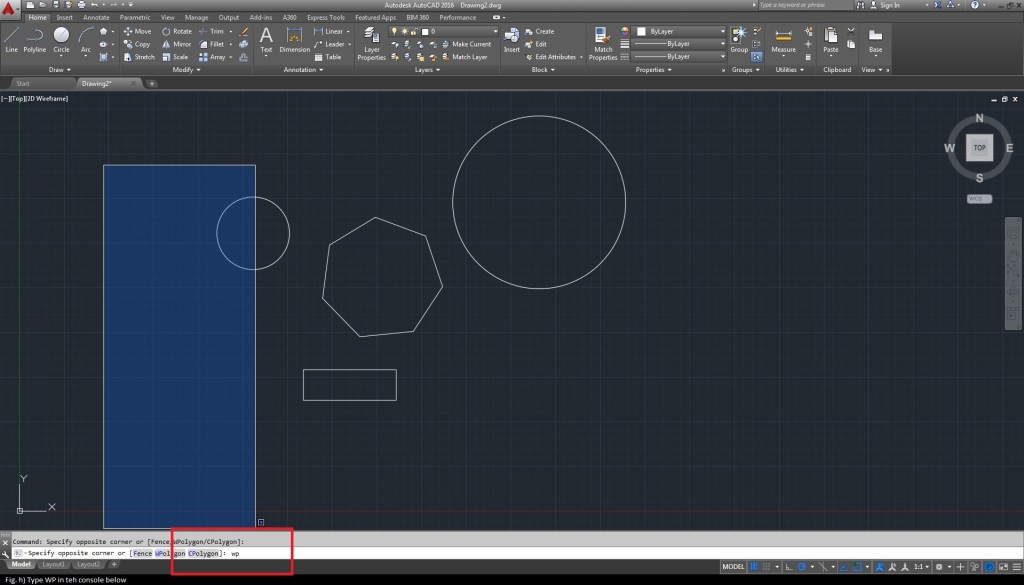Click the TOP face of ViewCube
The image size is (1024, 585).
tap(979, 148)
